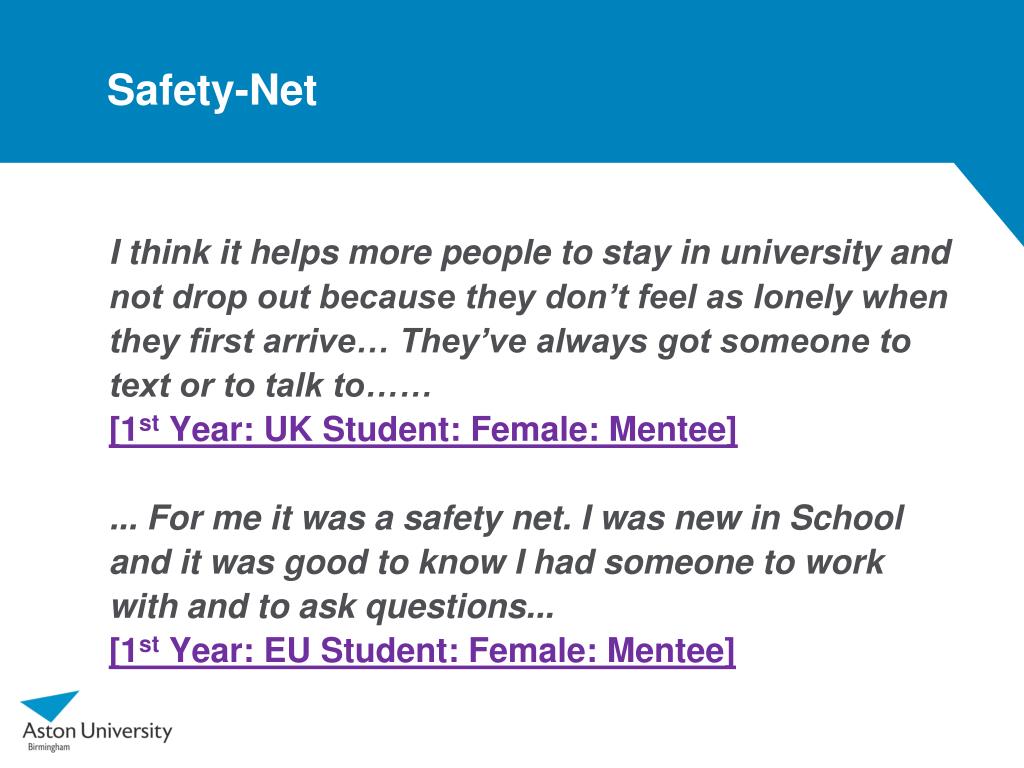Click the word 'lonely' in first quote

pyautogui.click(x=803, y=298)
